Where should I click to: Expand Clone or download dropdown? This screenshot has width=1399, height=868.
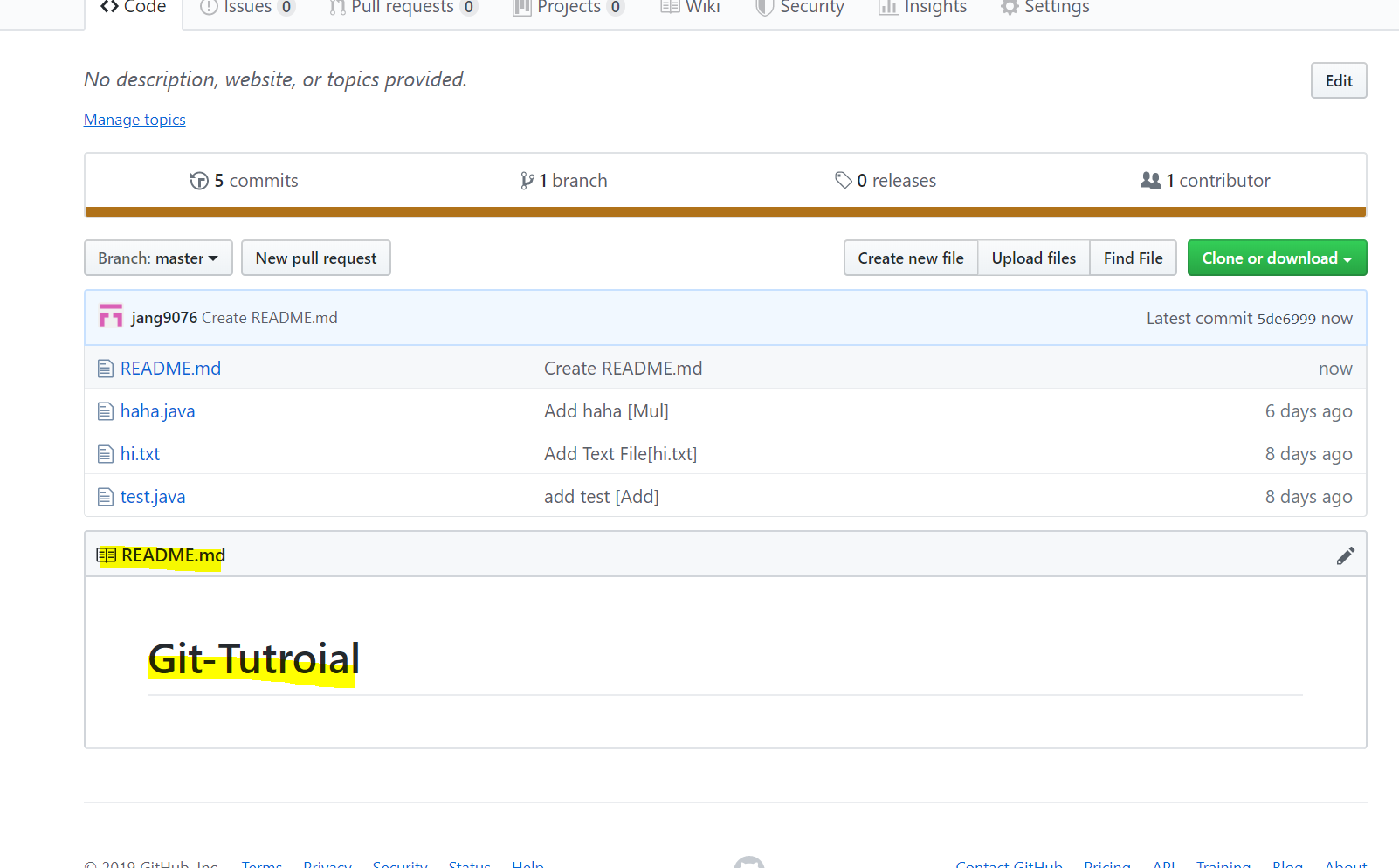coord(1277,258)
